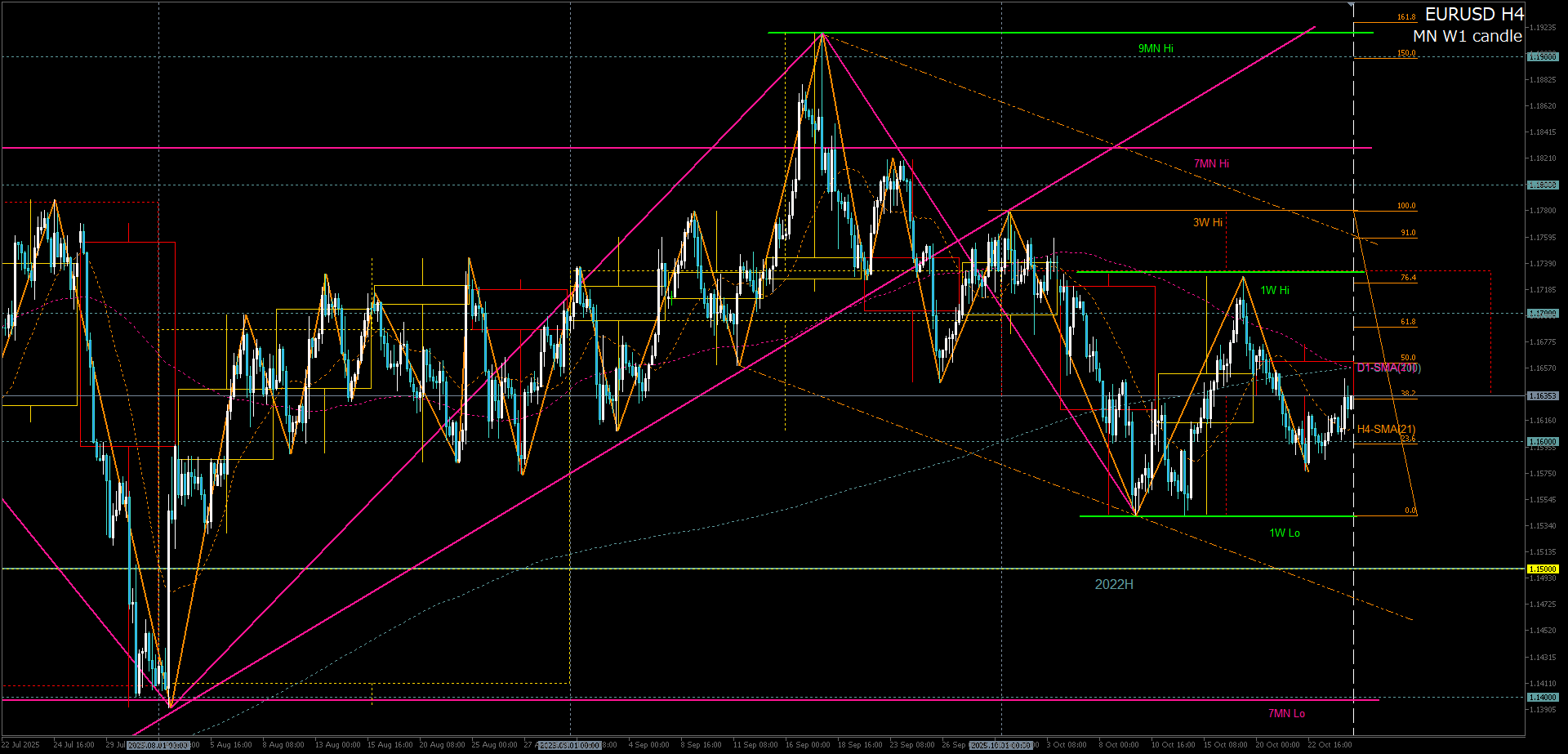Image resolution: width=1568 pixels, height=754 pixels.
Task: Select the 161.8 Fibonacci level label
Action: pos(1405,17)
